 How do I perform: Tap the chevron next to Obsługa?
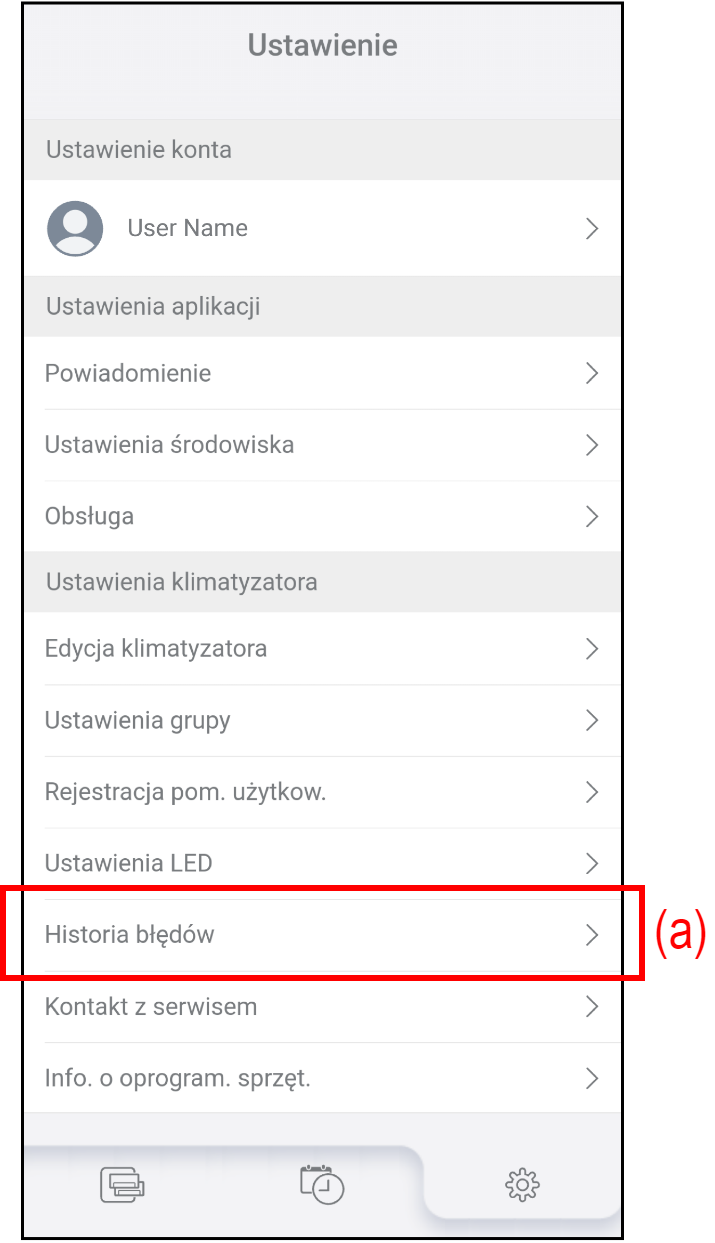click(591, 517)
